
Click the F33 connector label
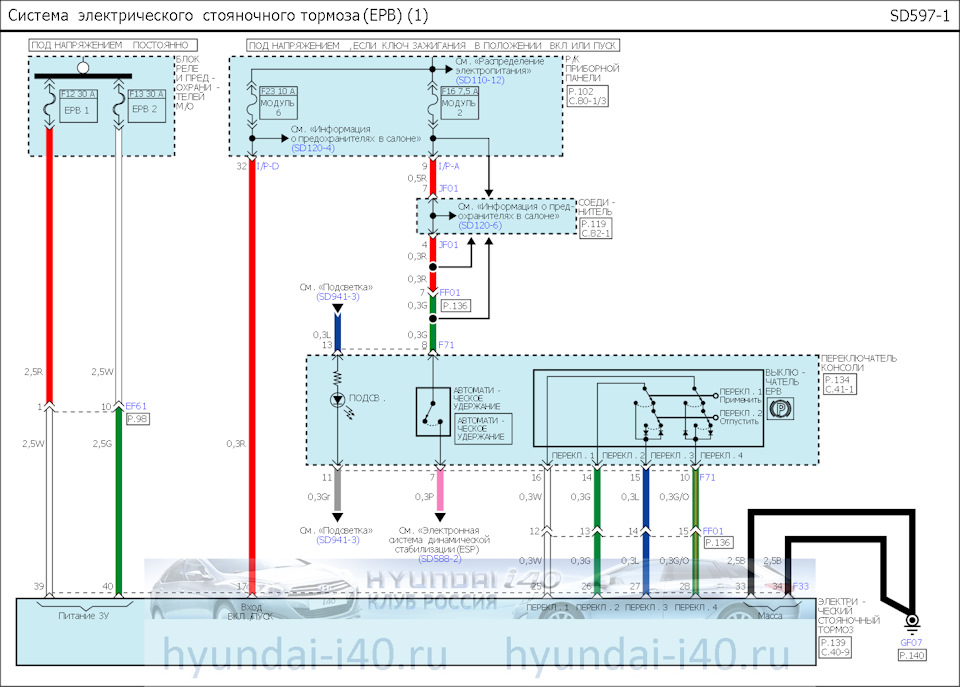801,586
